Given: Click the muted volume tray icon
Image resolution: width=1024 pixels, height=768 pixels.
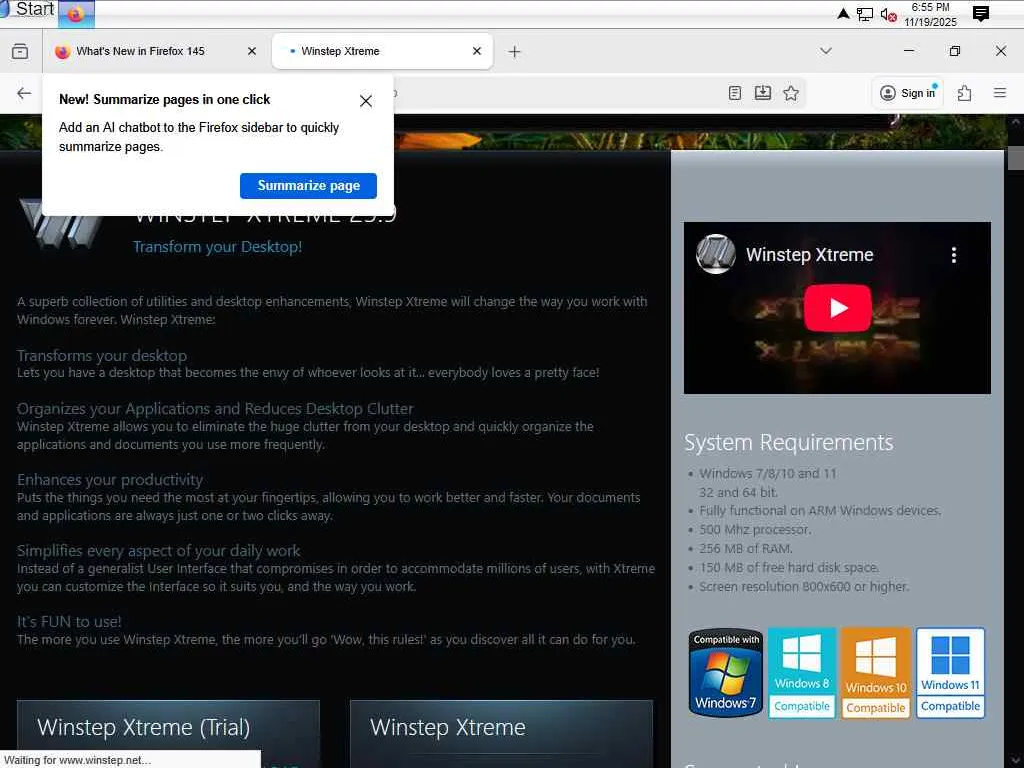Looking at the screenshot, I should pos(888,14).
